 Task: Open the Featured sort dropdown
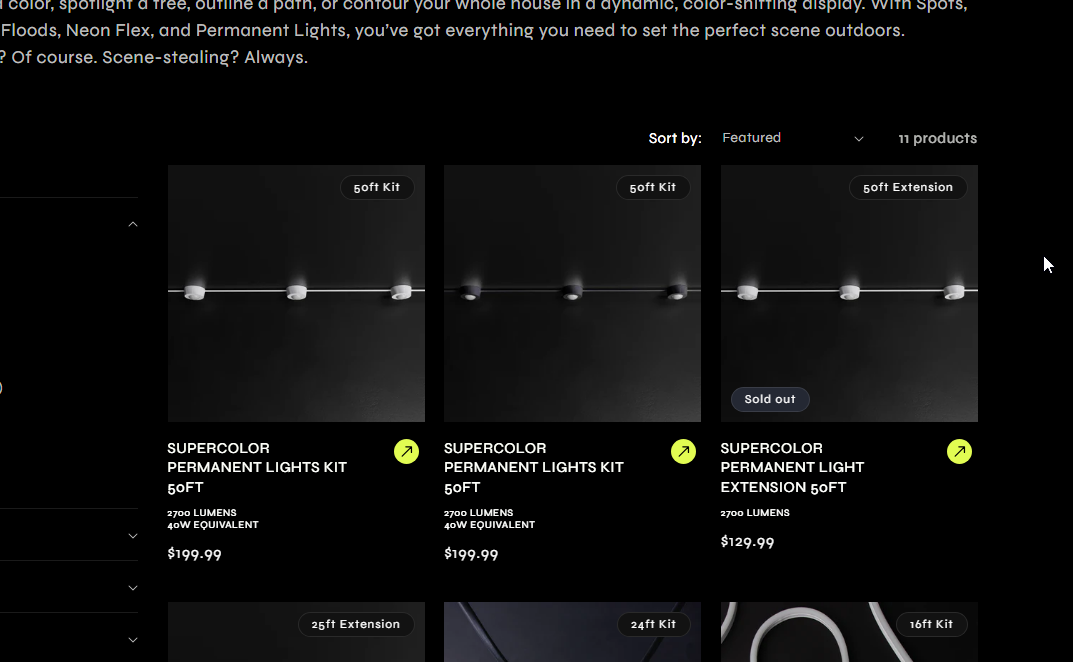click(x=790, y=138)
